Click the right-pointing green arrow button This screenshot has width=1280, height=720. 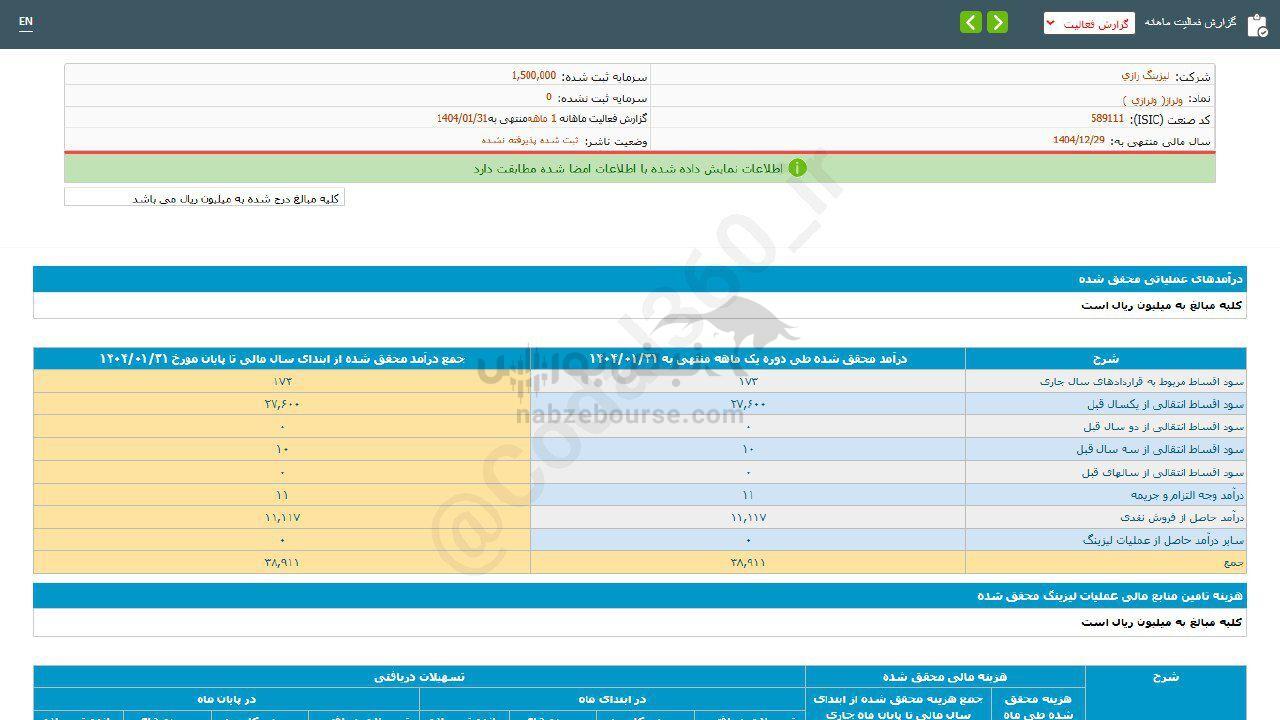997,22
